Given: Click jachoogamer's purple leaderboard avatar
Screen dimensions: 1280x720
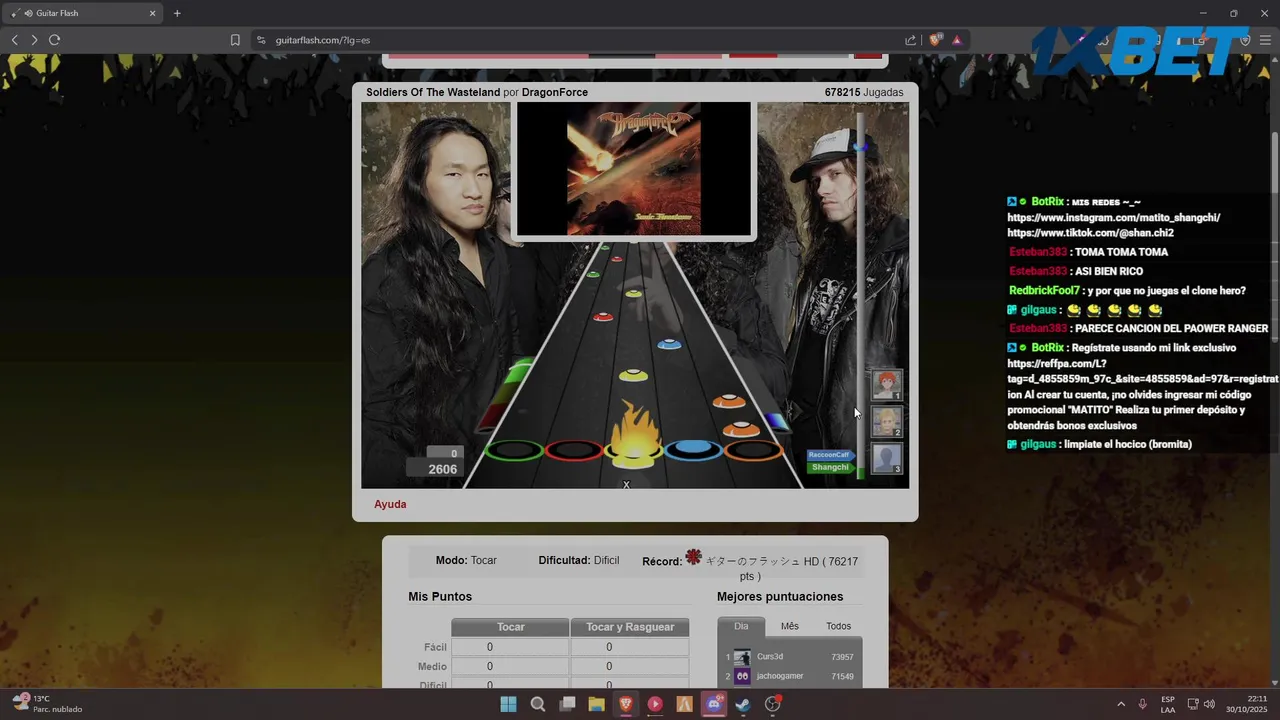Looking at the screenshot, I should pyautogui.click(x=742, y=676).
